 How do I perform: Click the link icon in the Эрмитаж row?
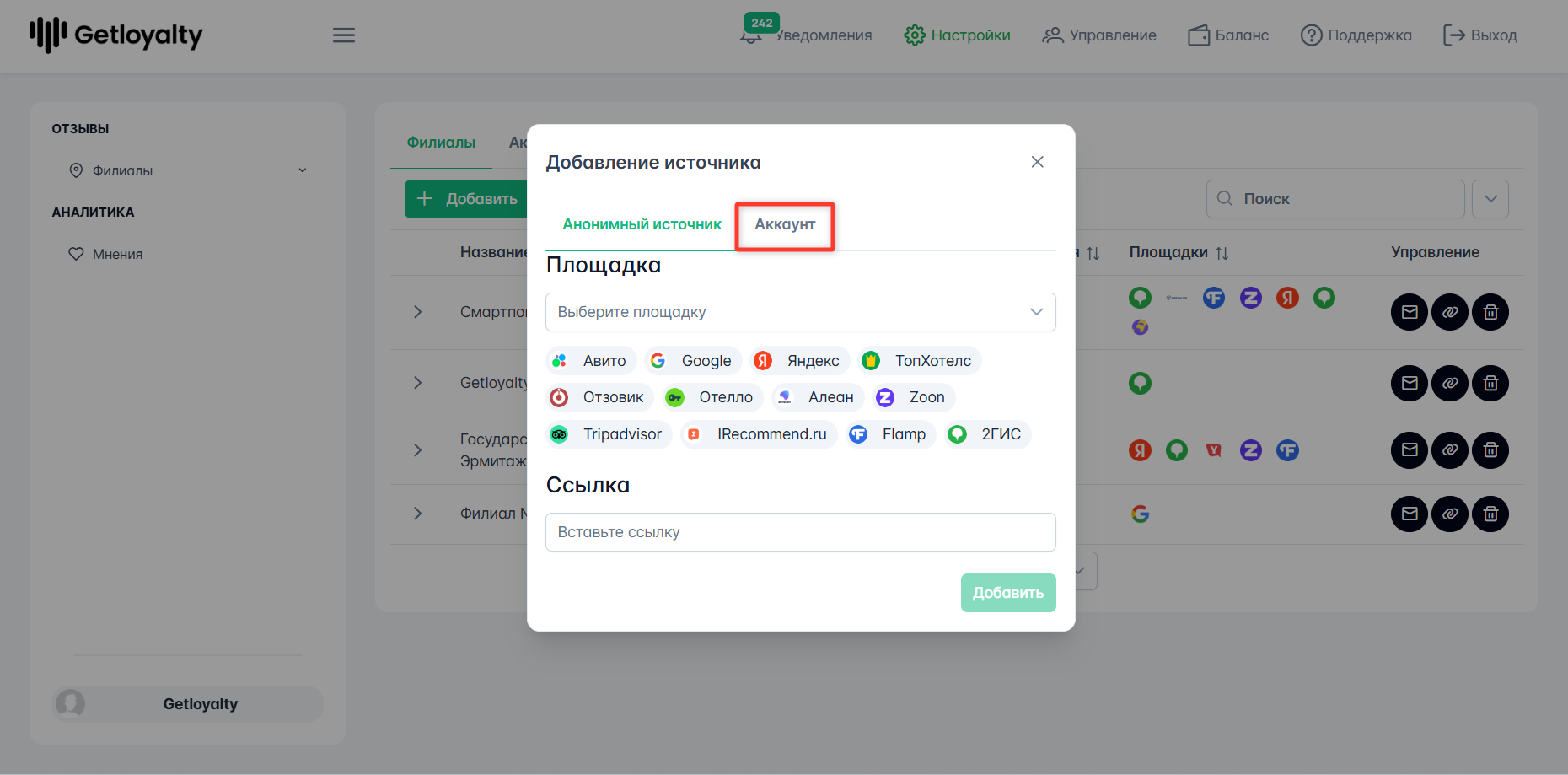click(1450, 450)
